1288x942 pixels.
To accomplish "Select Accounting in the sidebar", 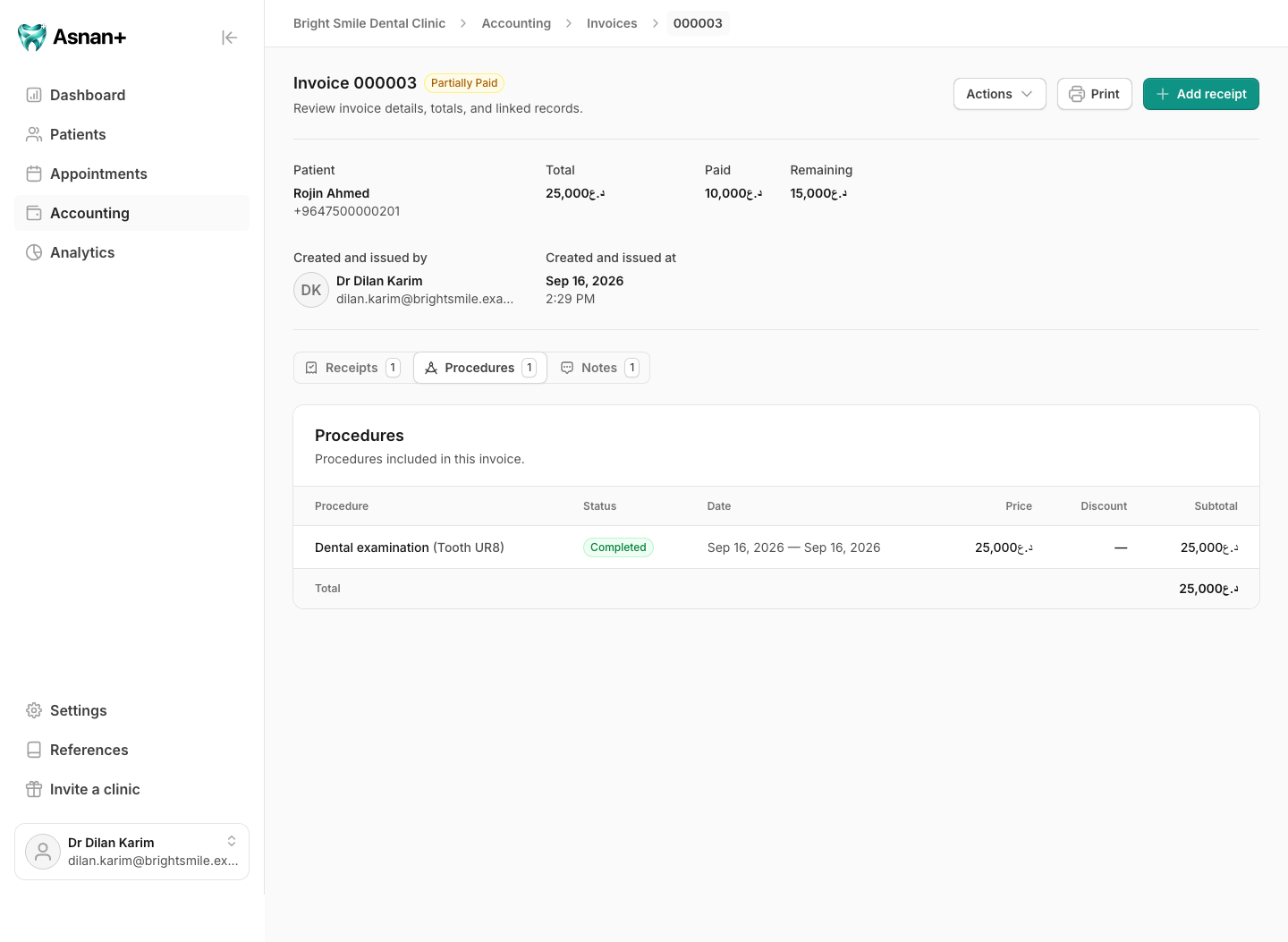I will (131, 213).
